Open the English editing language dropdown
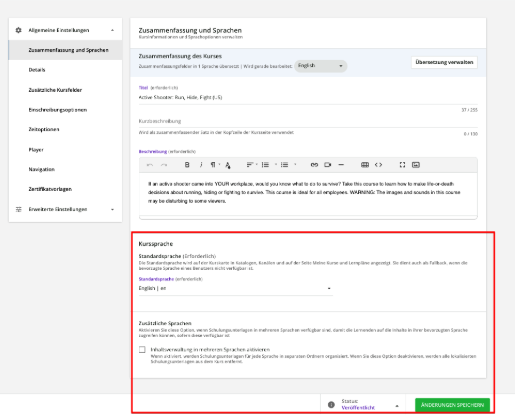Viewport: 515px width, 419px height. [320, 66]
